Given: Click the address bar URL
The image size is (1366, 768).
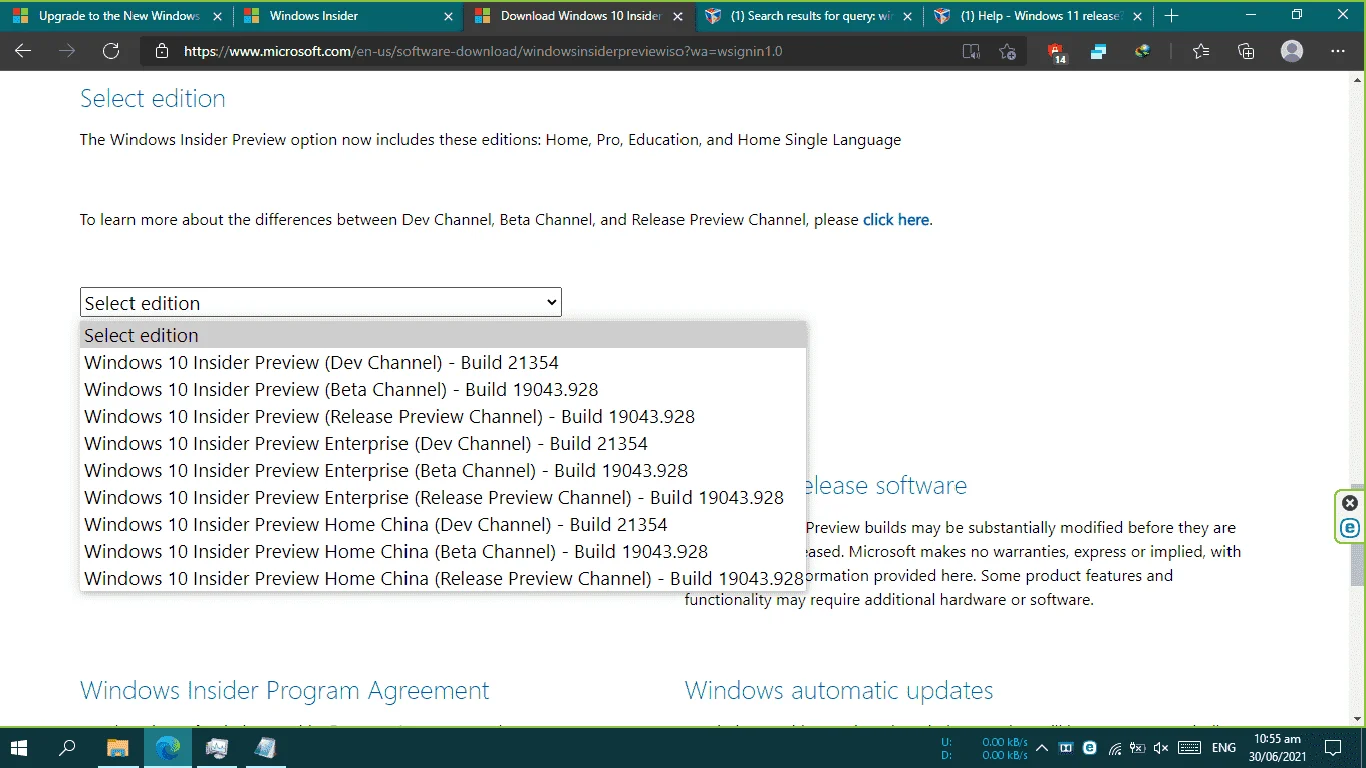Looking at the screenshot, I should coord(483,52).
